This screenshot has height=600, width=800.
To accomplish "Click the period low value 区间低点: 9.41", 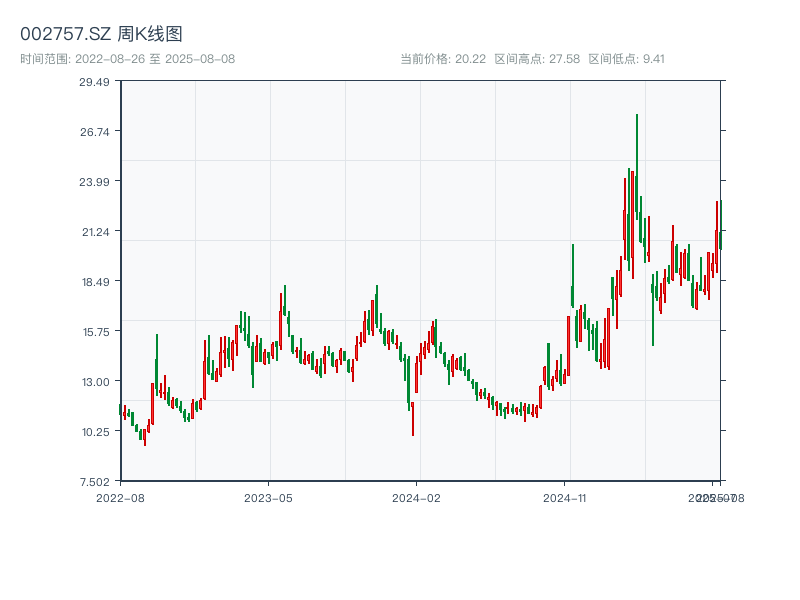I will click(x=627, y=59).
